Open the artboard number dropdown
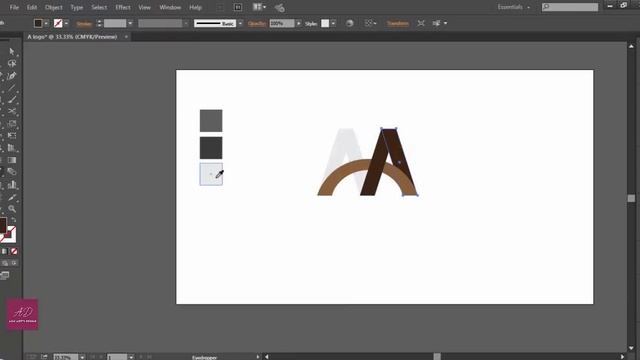Screen dimensions: 640x360 131,357
